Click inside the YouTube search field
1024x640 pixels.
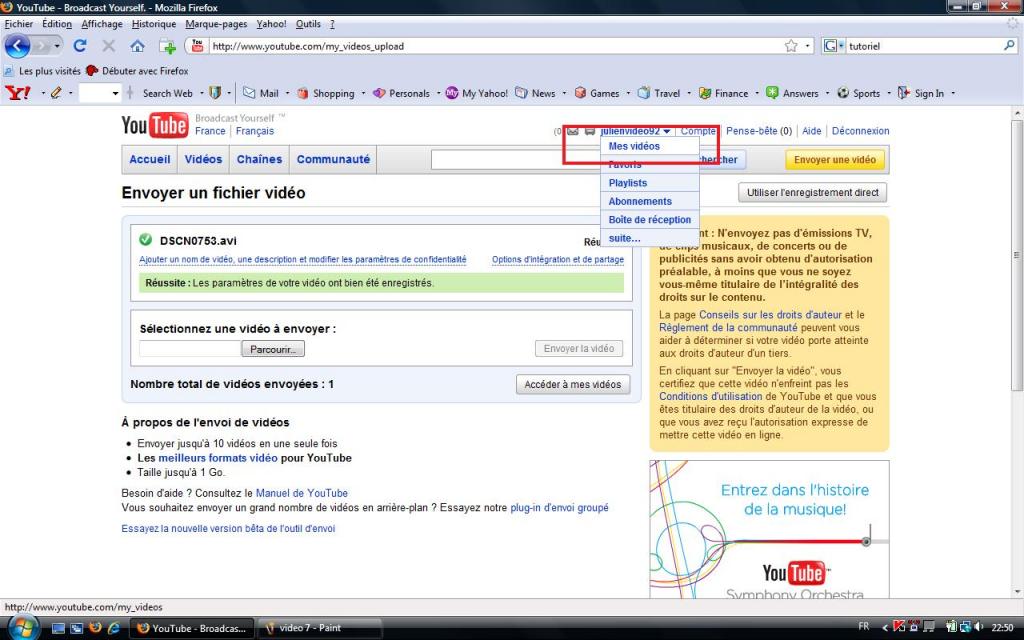pos(516,159)
